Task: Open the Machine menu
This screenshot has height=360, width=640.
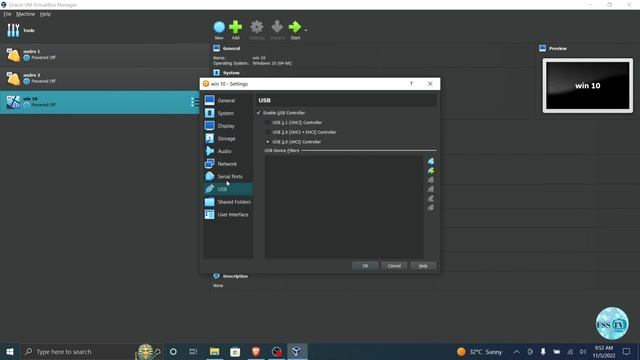Action: click(x=25, y=14)
